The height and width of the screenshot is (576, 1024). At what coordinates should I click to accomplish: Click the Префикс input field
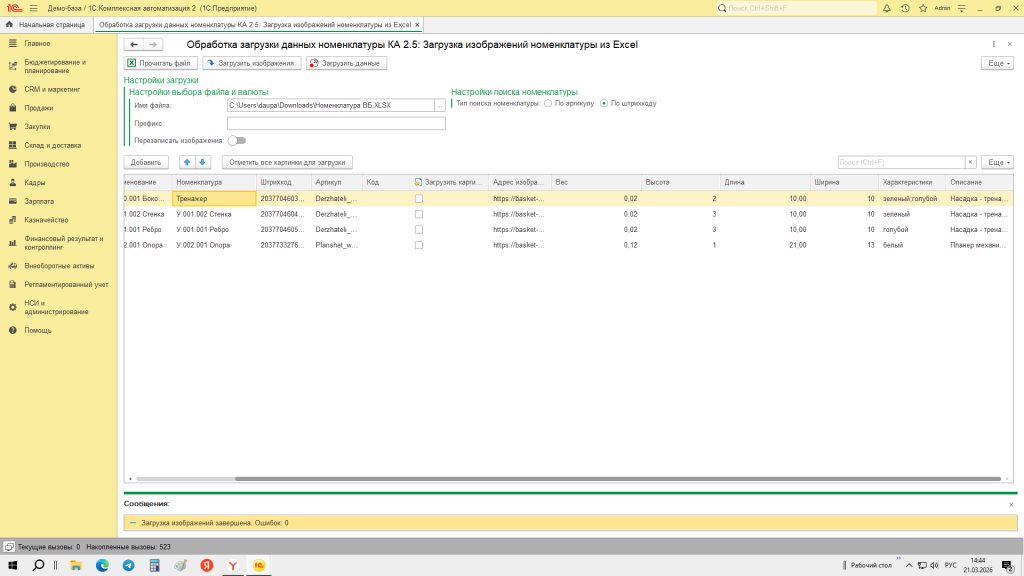point(336,123)
